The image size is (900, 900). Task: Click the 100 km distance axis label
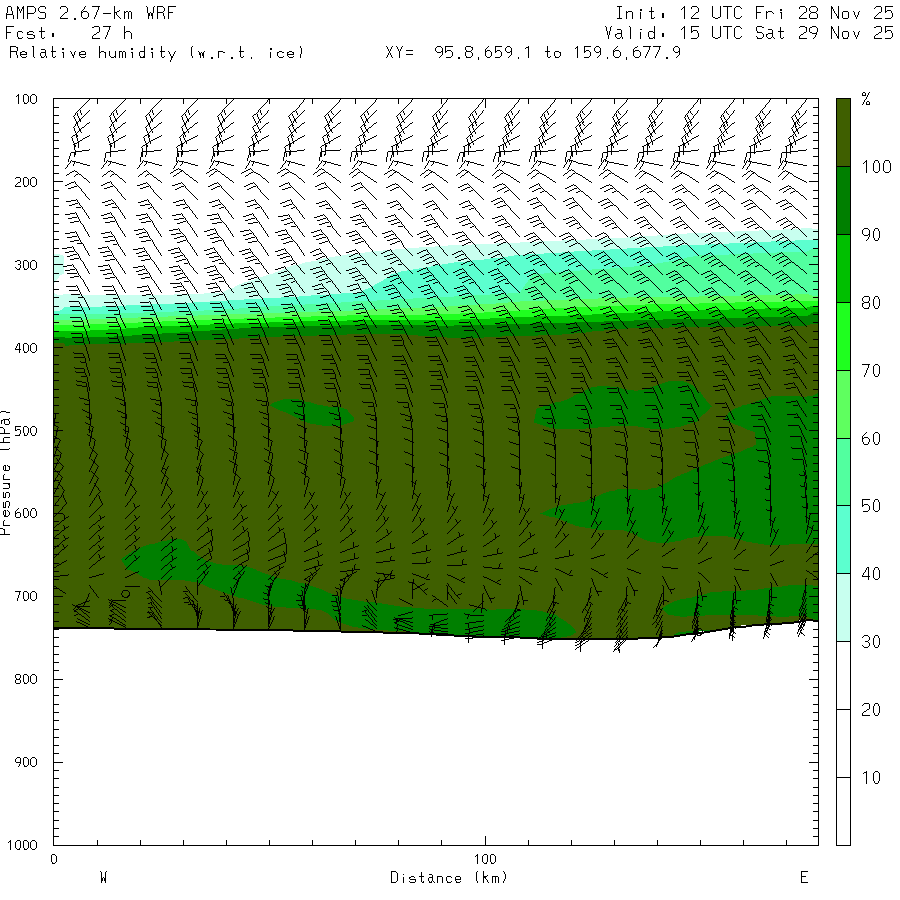click(x=485, y=859)
